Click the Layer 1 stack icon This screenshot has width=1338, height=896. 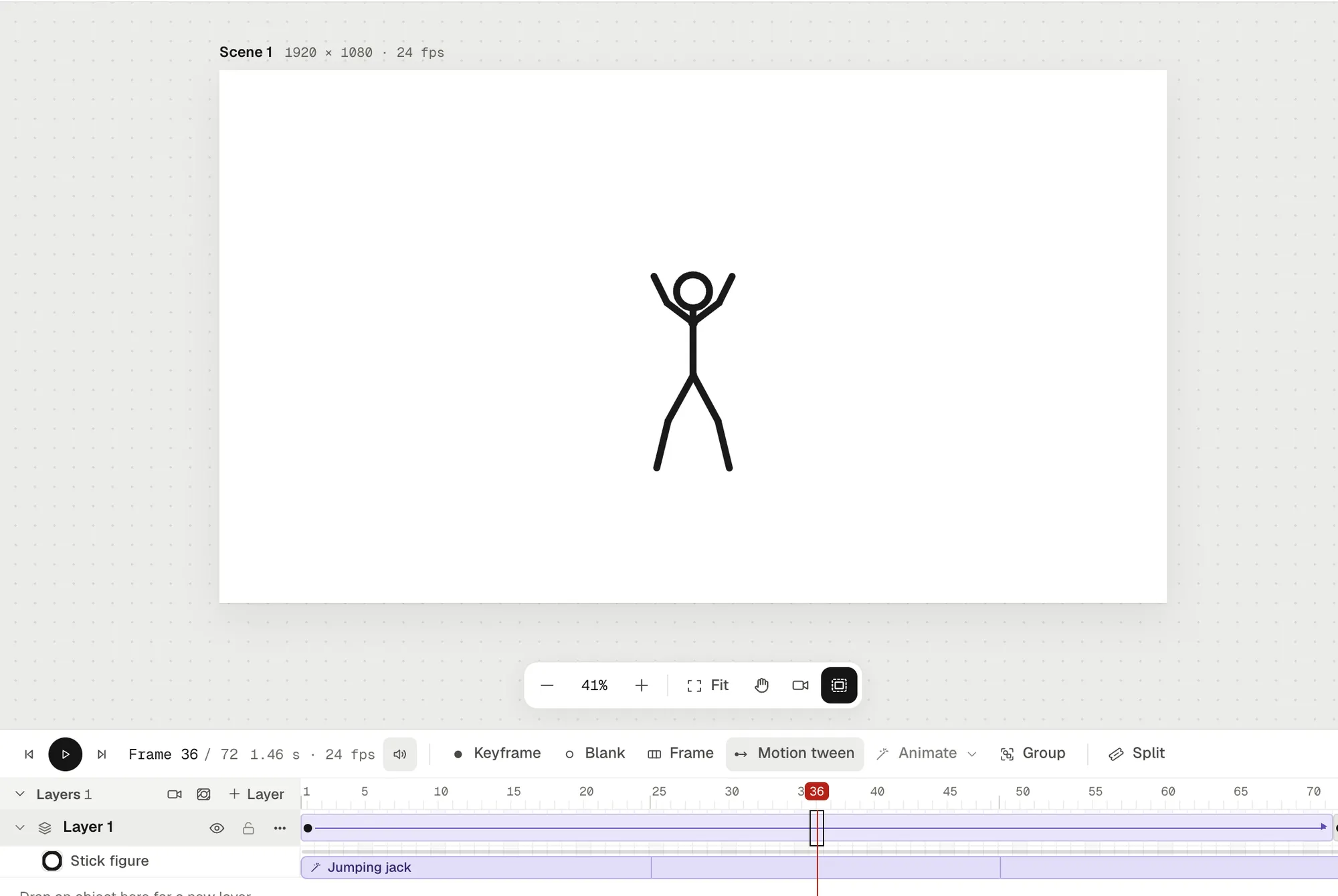point(45,828)
